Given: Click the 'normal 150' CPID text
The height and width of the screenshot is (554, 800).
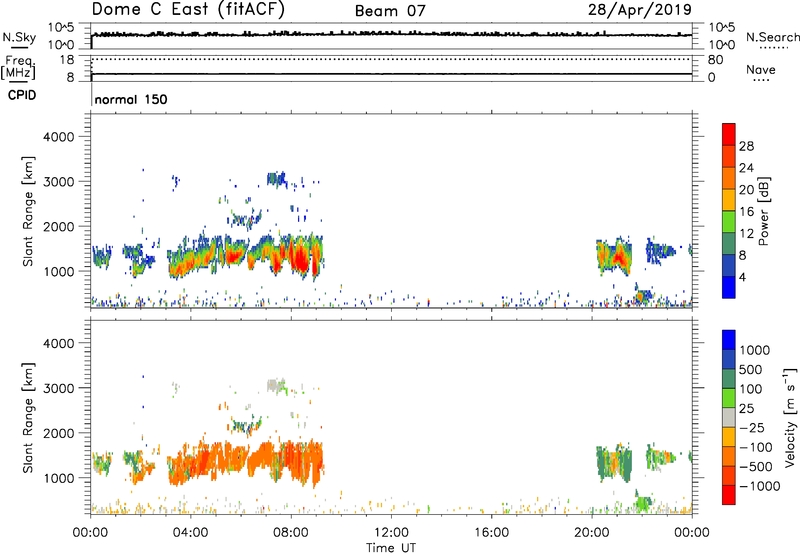Looking at the screenshot, I should (131, 99).
